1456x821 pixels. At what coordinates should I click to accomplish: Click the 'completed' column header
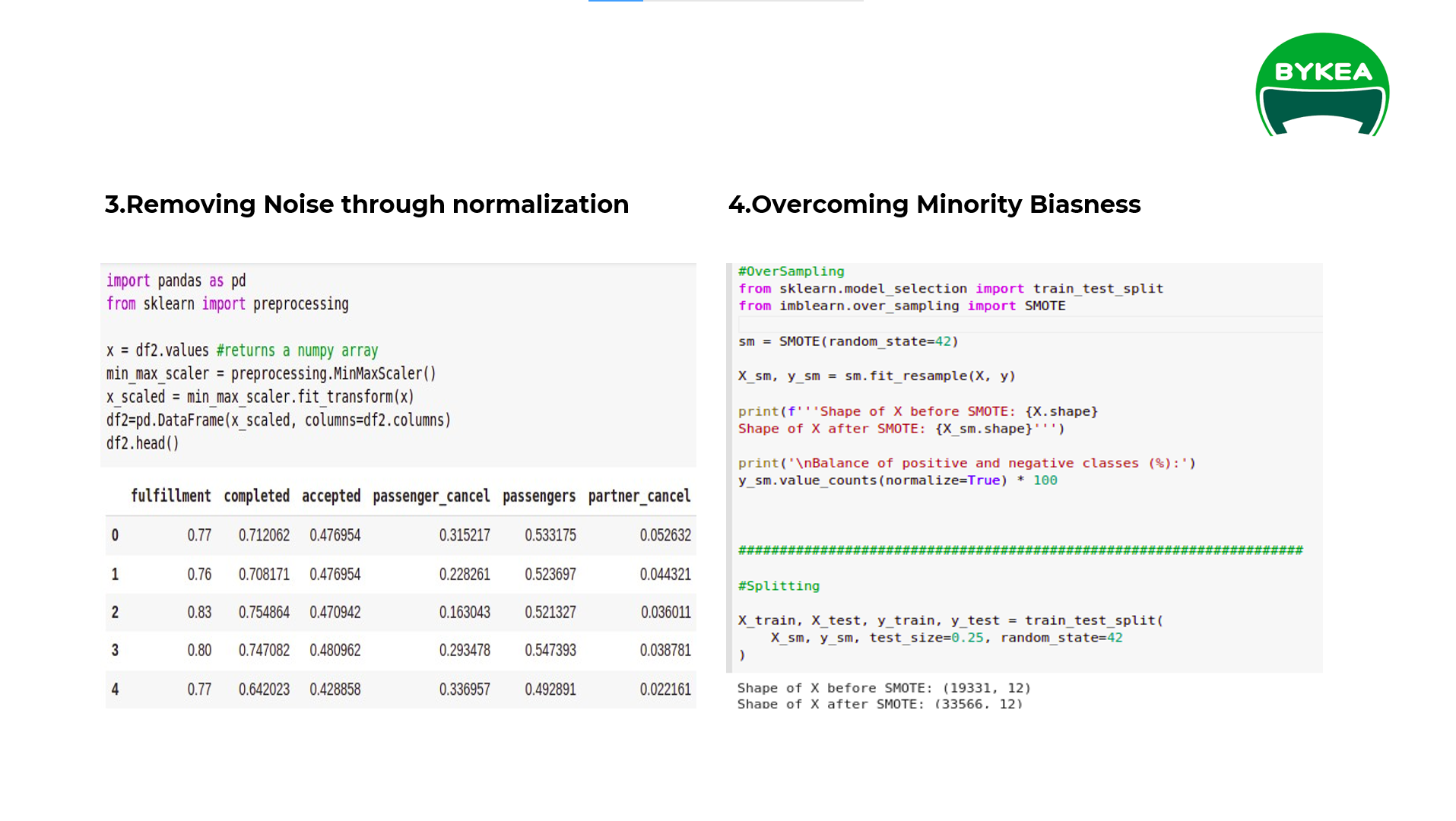(257, 496)
